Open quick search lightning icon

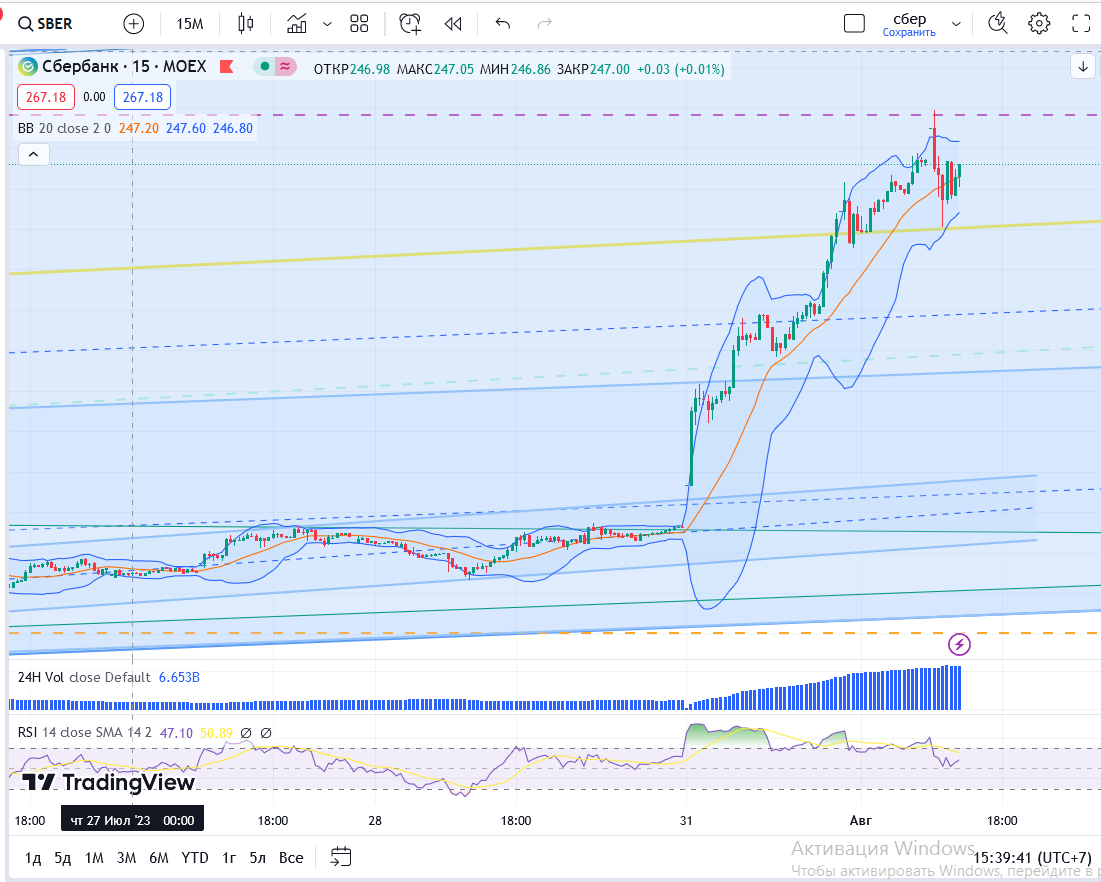point(998,24)
